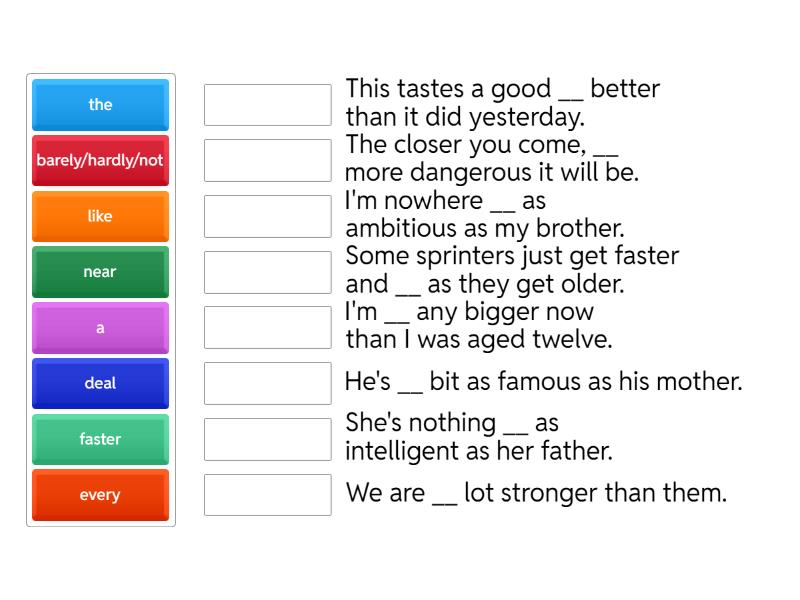
Task: Select the green 'faster' word tile
Action: [100, 439]
